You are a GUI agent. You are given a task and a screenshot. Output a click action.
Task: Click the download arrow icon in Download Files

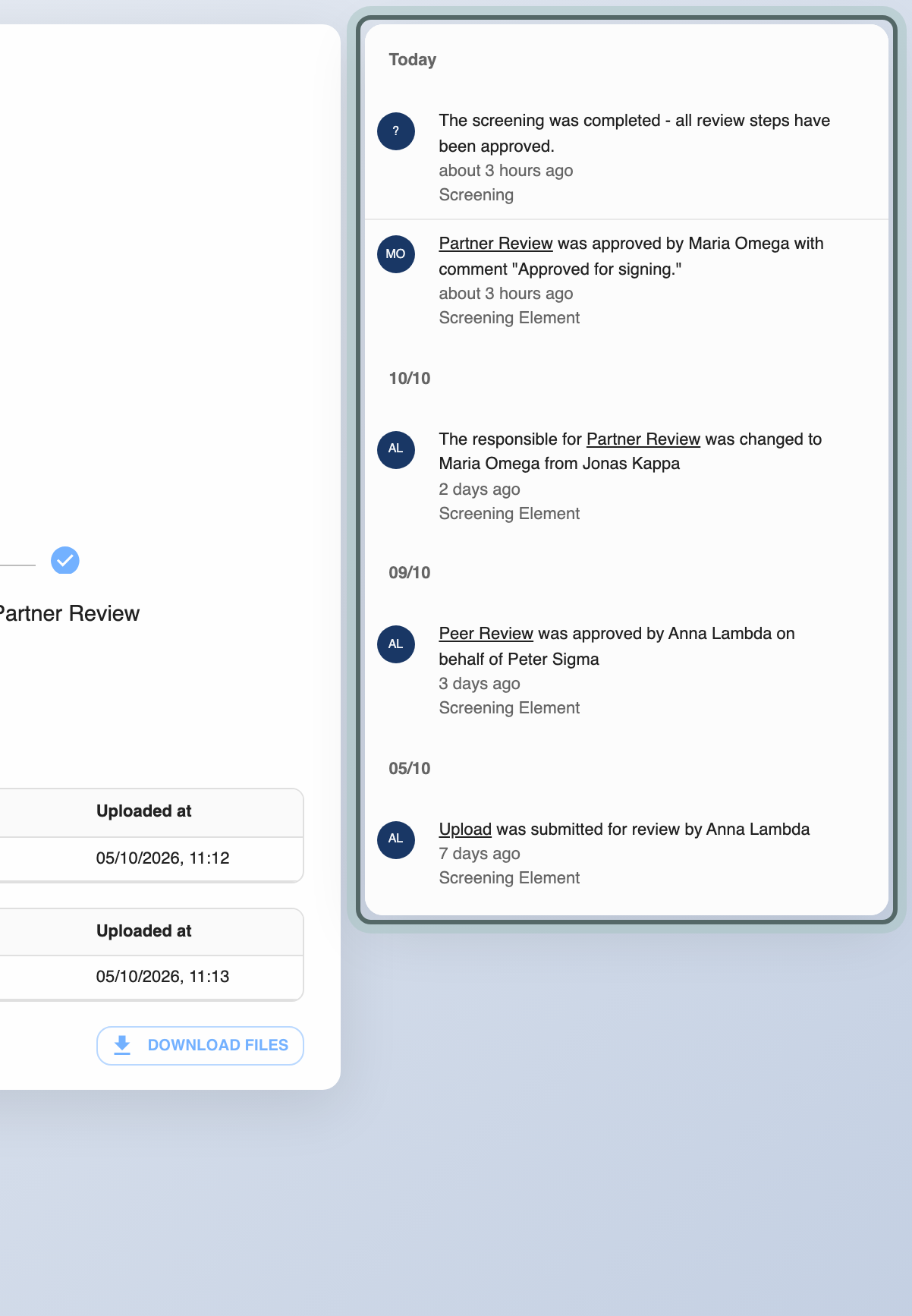[122, 1045]
